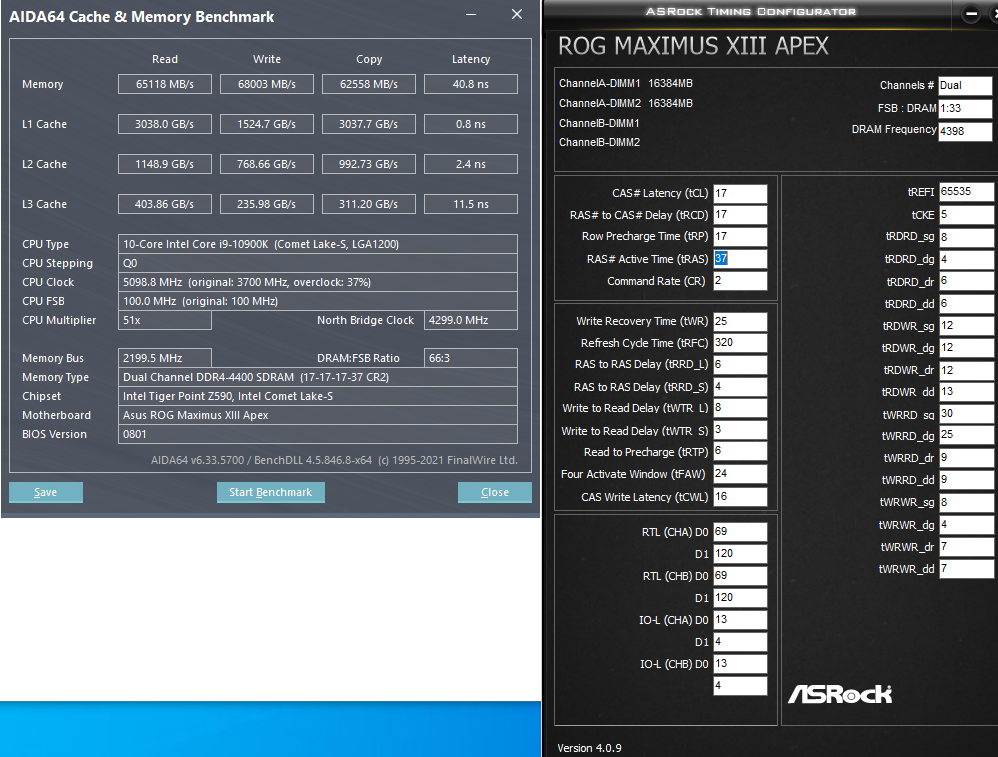
Task: Click the Refresh Cycle Time (tRFC) field
Action: coord(740,343)
